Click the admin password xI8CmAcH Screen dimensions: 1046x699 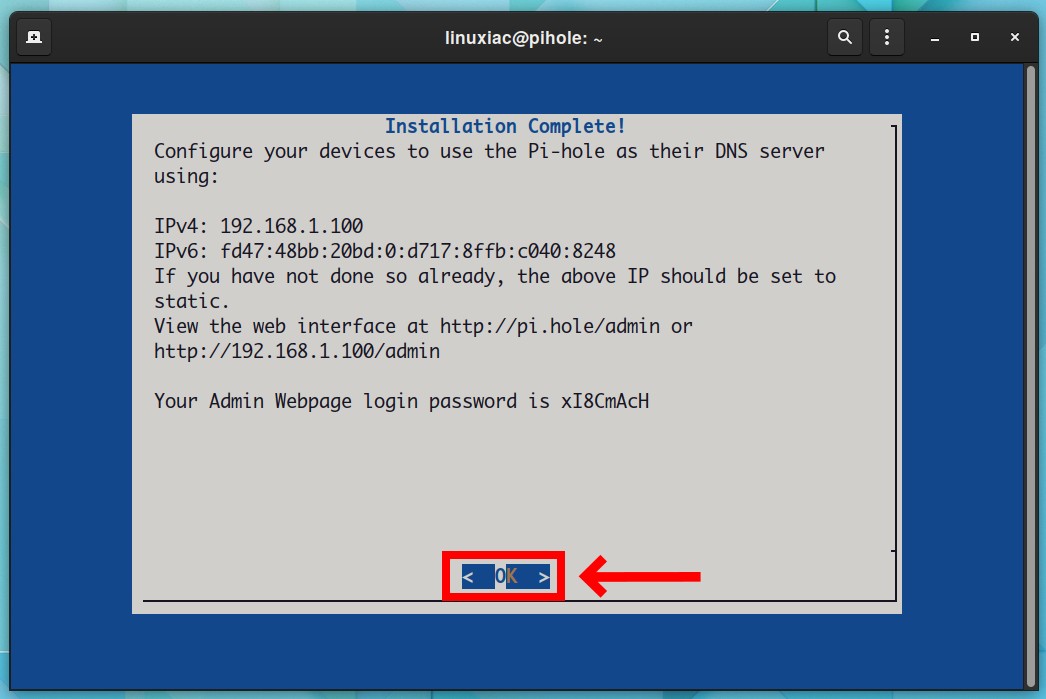coord(605,402)
